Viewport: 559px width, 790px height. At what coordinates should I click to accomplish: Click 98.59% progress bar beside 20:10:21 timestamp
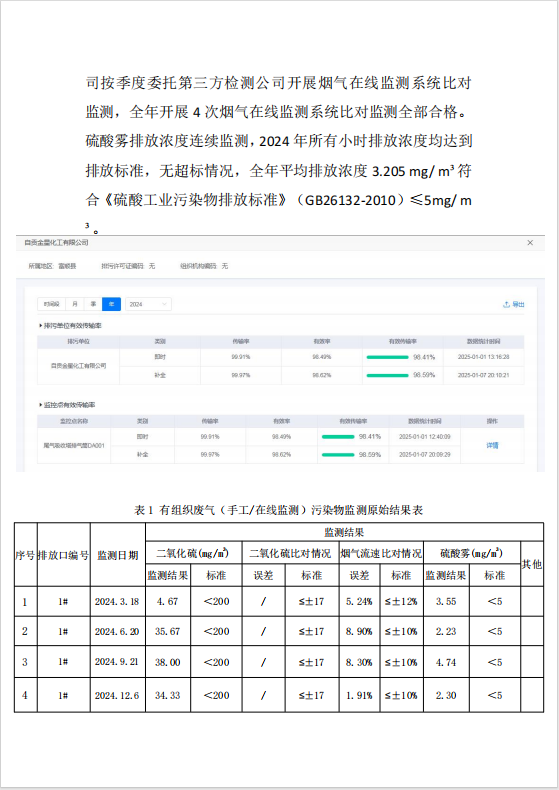pos(387,375)
